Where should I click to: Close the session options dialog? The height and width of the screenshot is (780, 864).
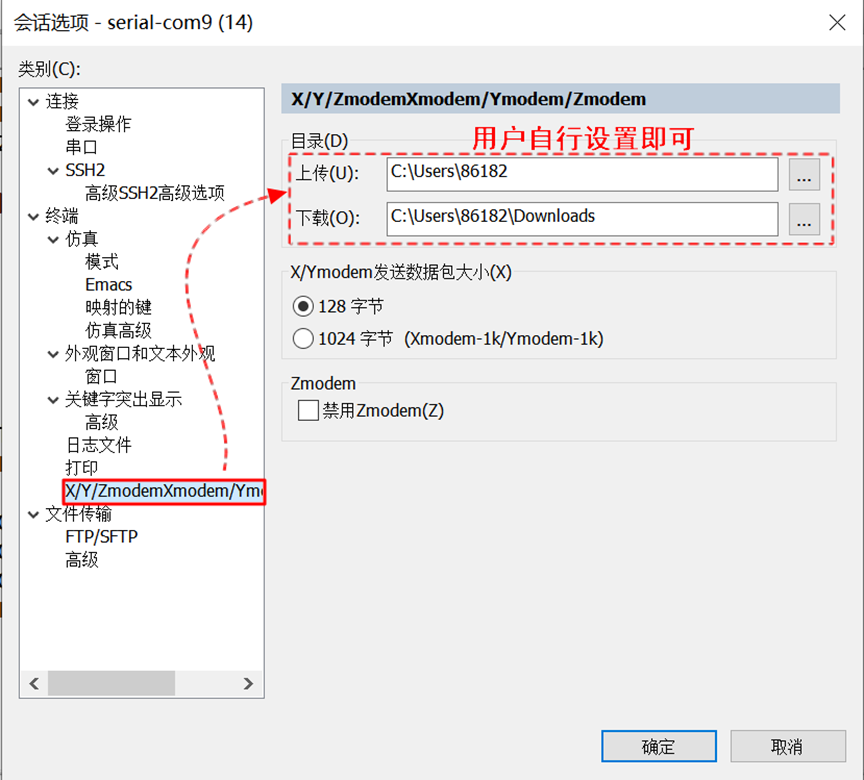(x=837, y=23)
